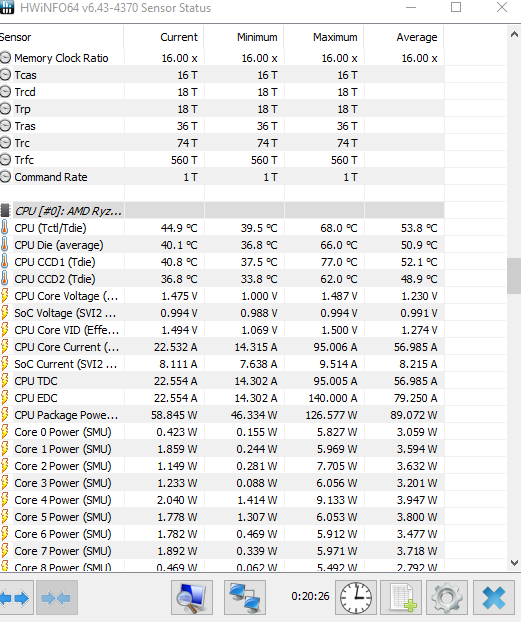Click the lightning icon beside CPU EDC
The width and height of the screenshot is (521, 622).
click(x=5, y=398)
